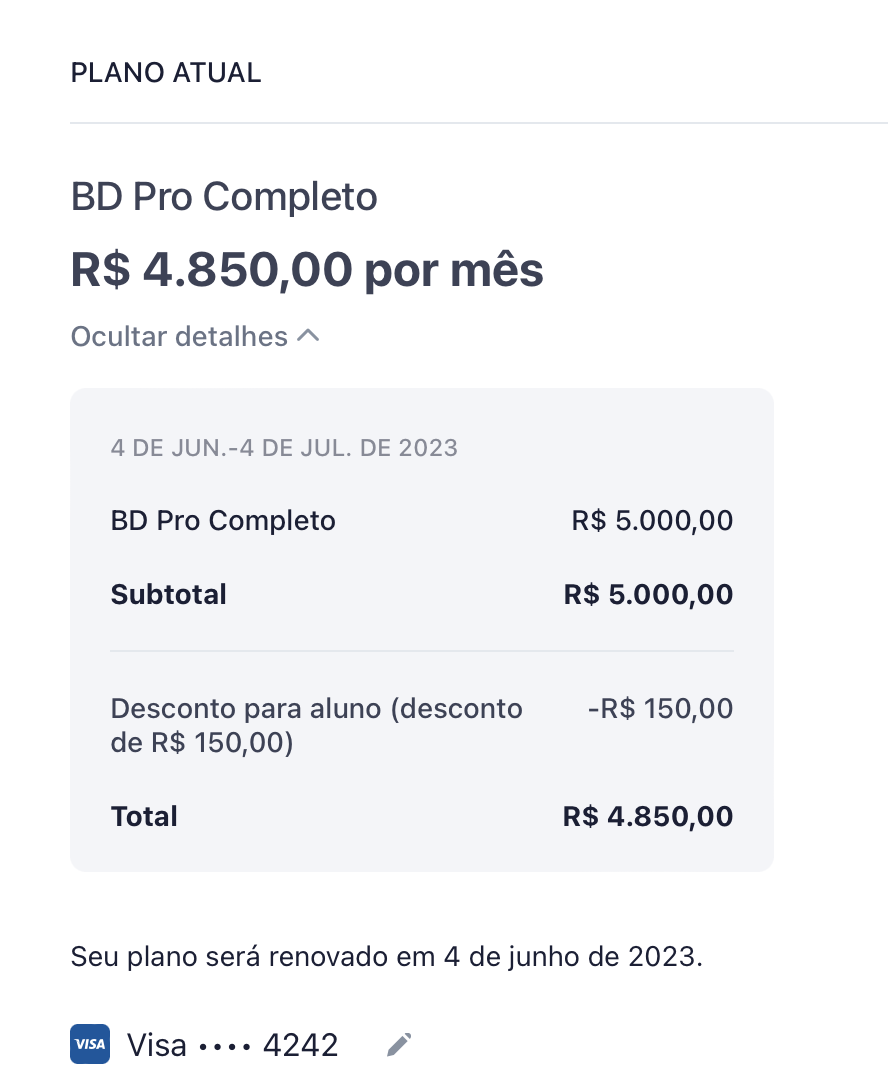
Task: Click the BD Pro Completo line item in details
Action: 223,521
